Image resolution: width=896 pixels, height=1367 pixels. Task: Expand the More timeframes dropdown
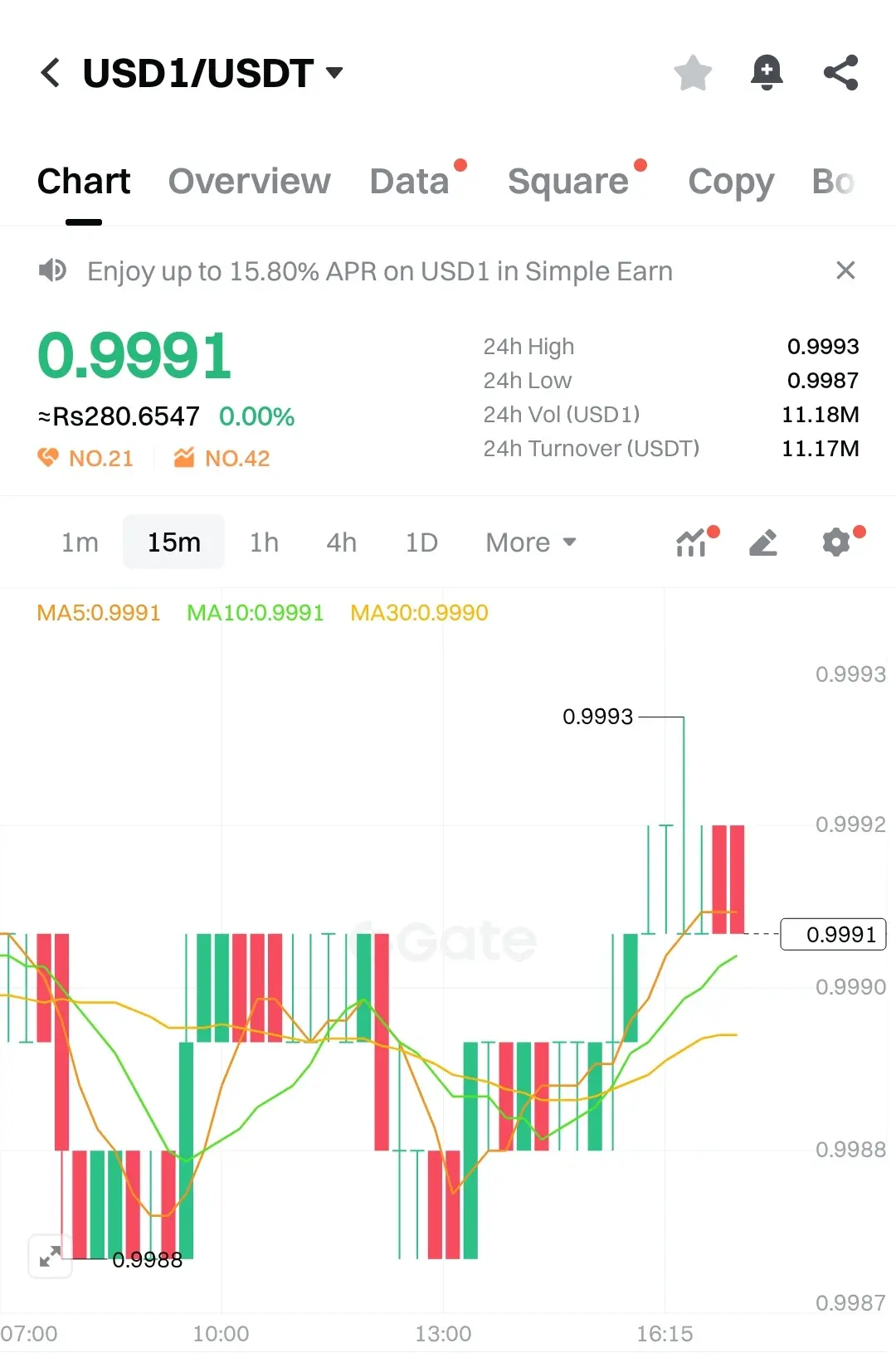[531, 542]
